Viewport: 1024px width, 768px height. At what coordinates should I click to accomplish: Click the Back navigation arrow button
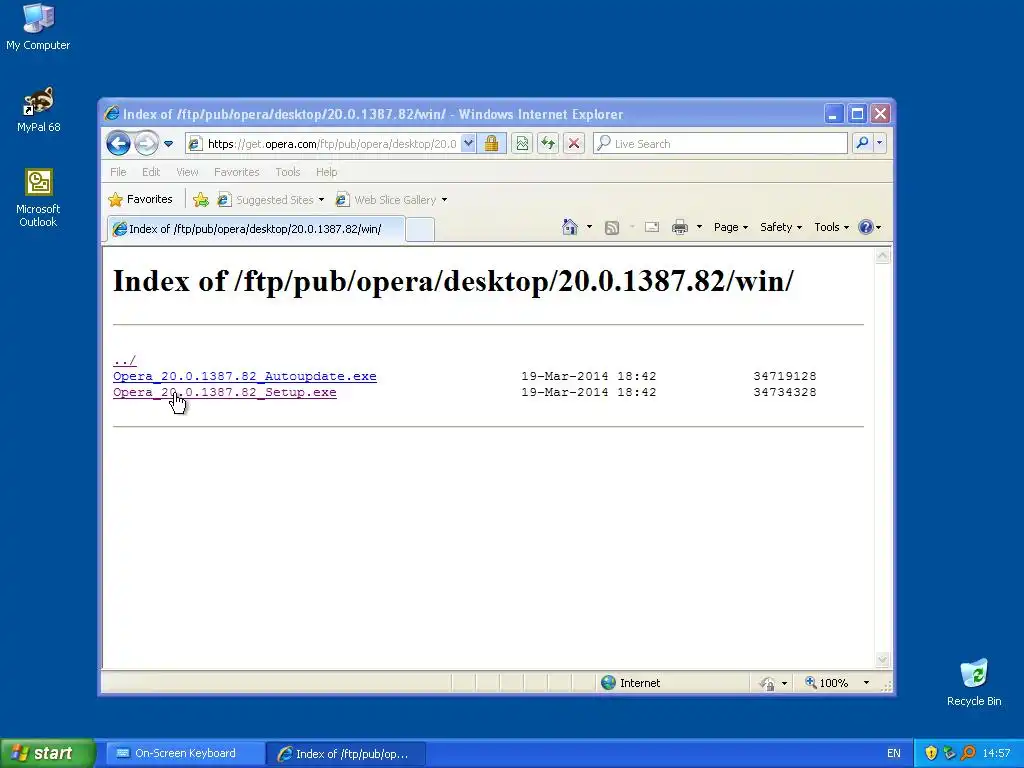click(118, 143)
